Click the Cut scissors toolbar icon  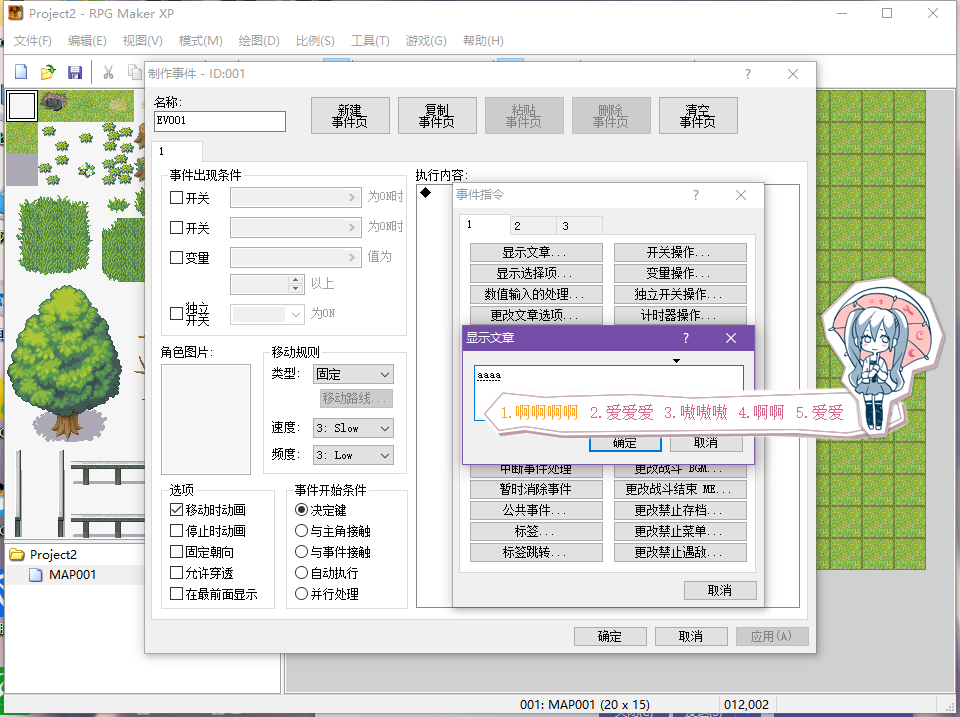click(x=108, y=72)
